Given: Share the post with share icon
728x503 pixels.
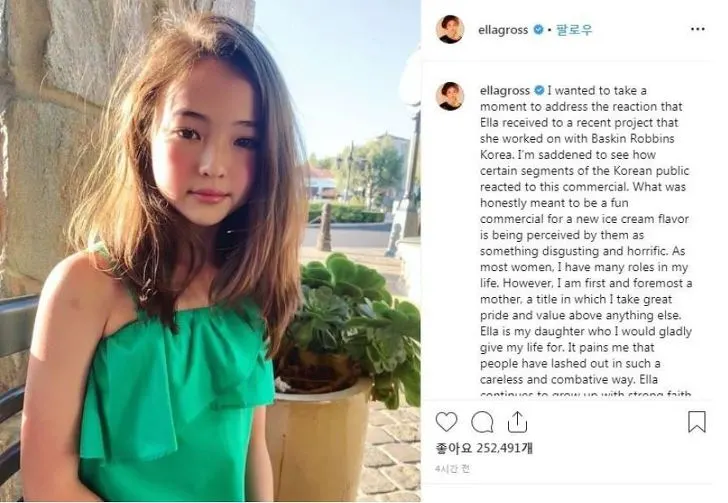Looking at the screenshot, I should tap(517, 422).
